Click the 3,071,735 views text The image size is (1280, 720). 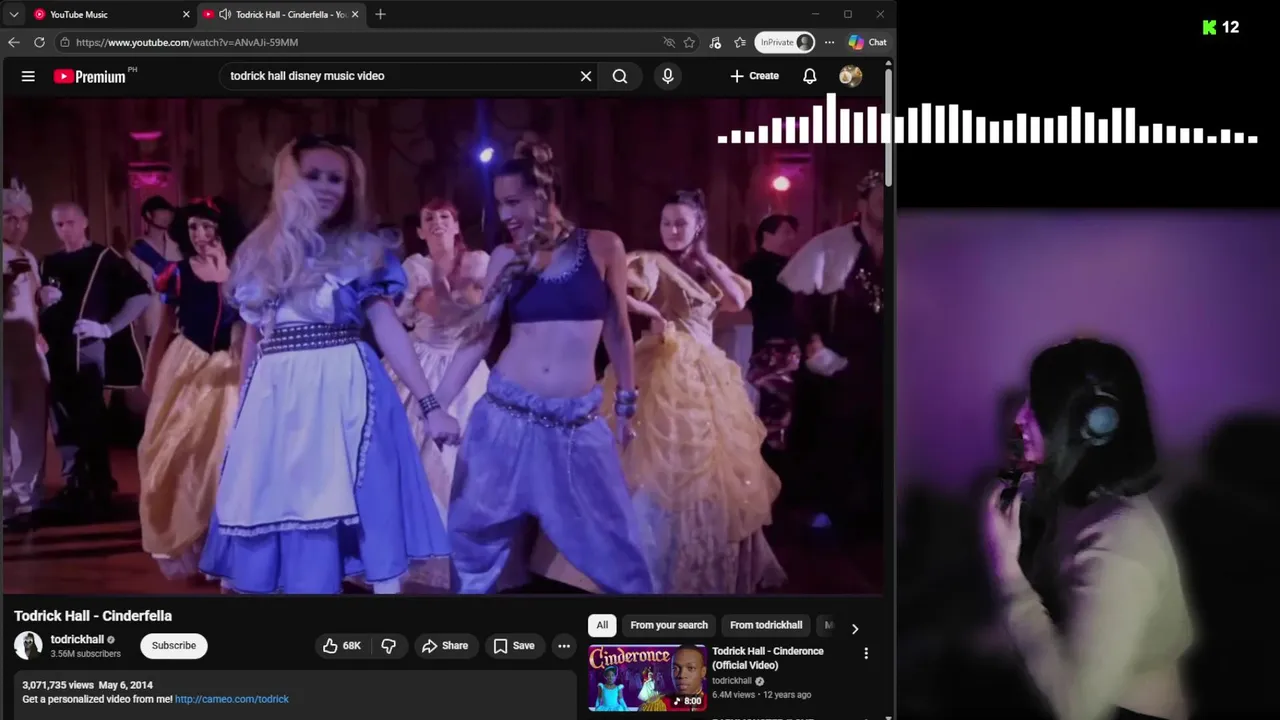point(58,685)
